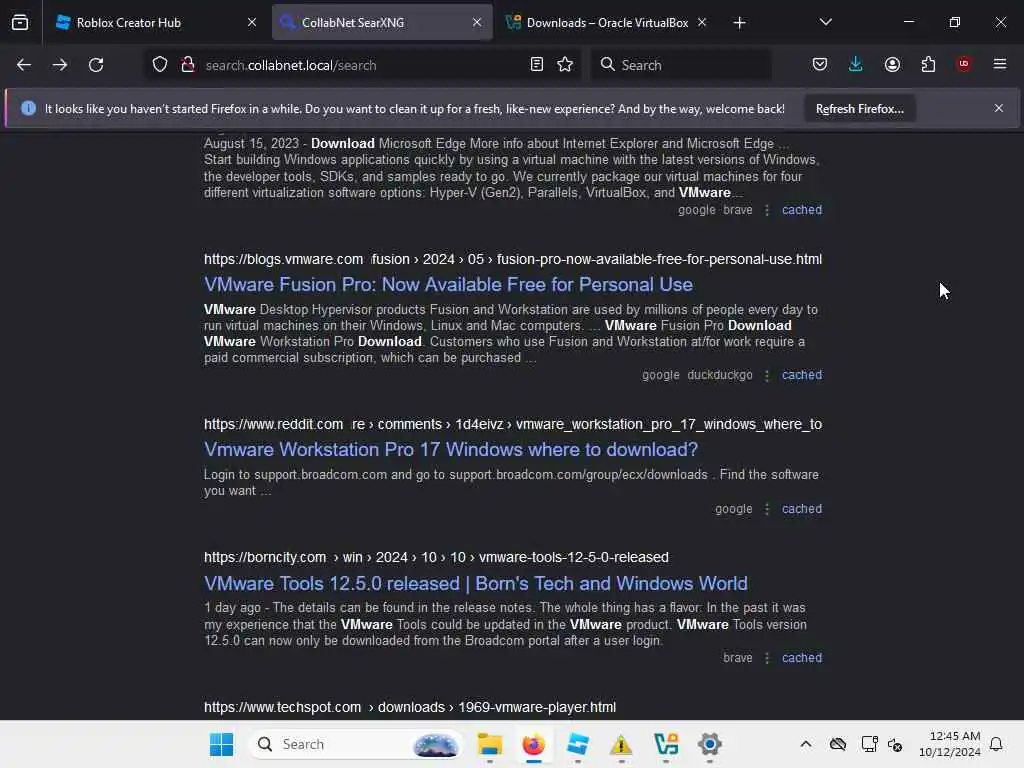Open the Firefox downloads panel
The width and height of the screenshot is (1024, 768).
pos(856,65)
